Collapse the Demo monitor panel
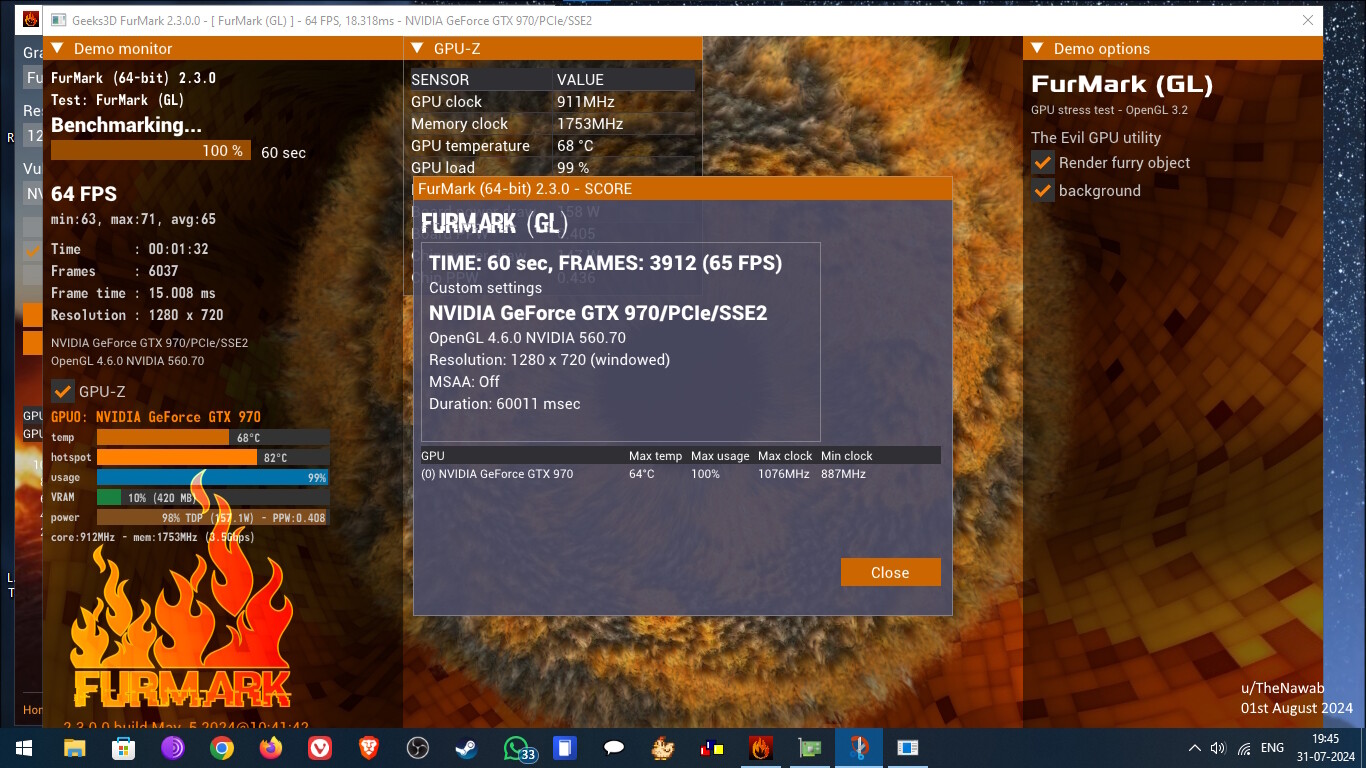The width and height of the screenshot is (1366, 768). pyautogui.click(x=57, y=49)
